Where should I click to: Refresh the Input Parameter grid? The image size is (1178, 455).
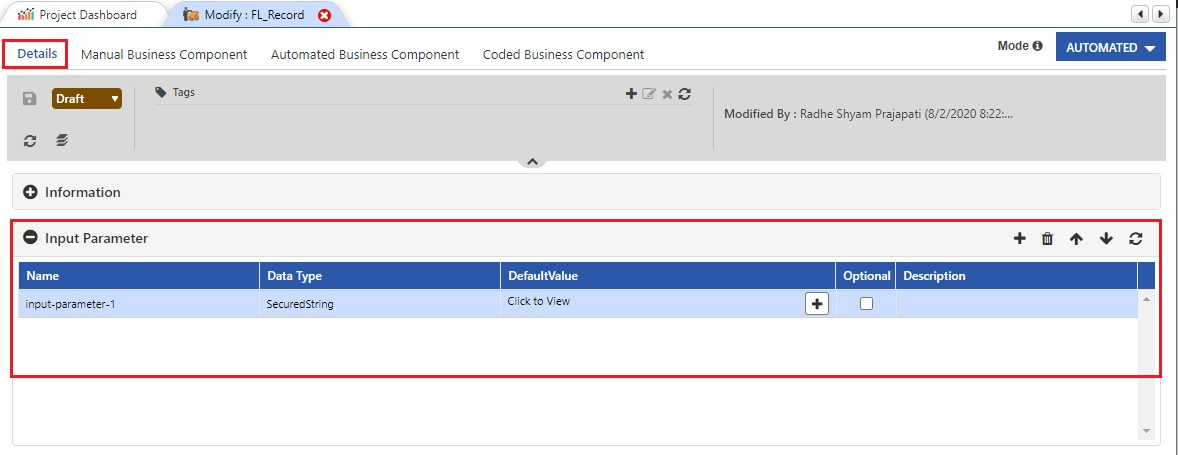[x=1136, y=239]
